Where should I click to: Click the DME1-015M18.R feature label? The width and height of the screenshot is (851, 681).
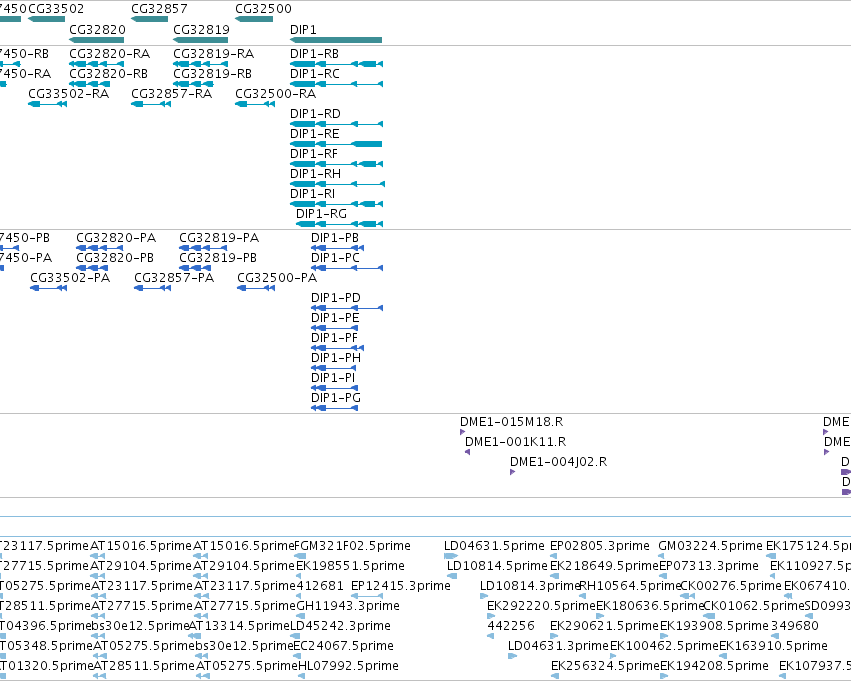[511, 422]
